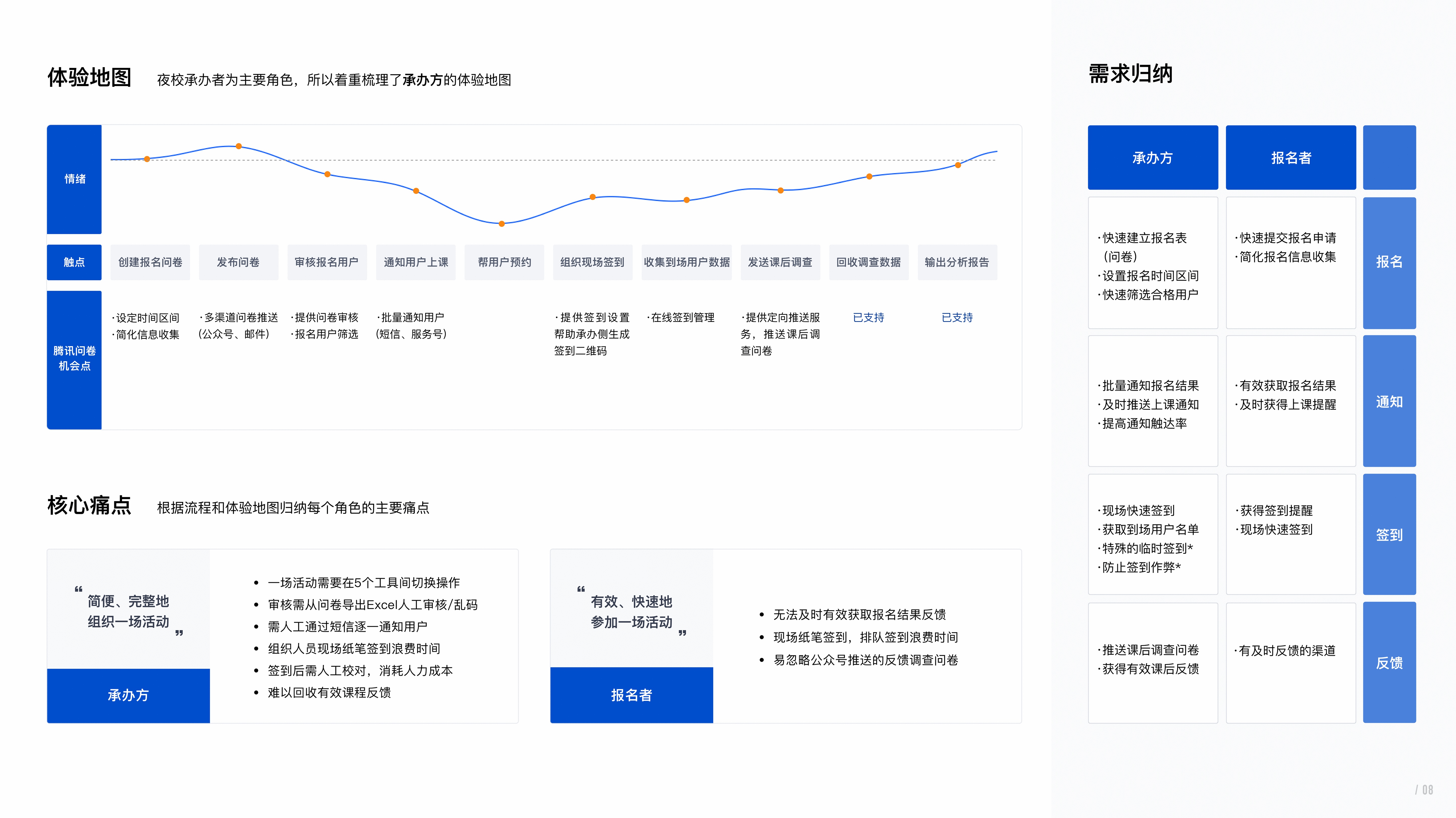Click 已支持 under 输出分析报告
Image resolution: width=1456 pixels, height=818 pixels.
coord(957,318)
